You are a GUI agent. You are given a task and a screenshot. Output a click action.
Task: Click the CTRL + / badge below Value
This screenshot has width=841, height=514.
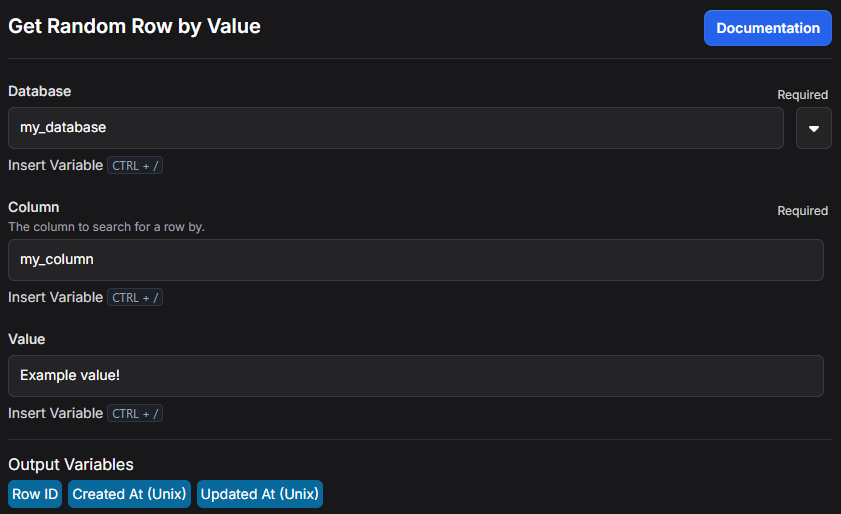click(135, 413)
